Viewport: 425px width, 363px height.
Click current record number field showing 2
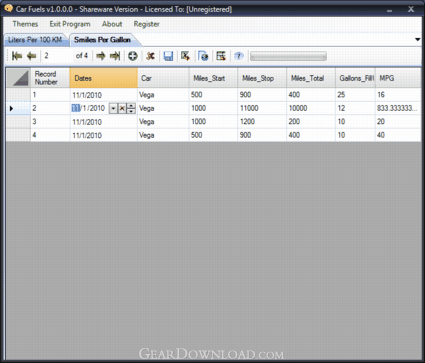click(x=57, y=56)
